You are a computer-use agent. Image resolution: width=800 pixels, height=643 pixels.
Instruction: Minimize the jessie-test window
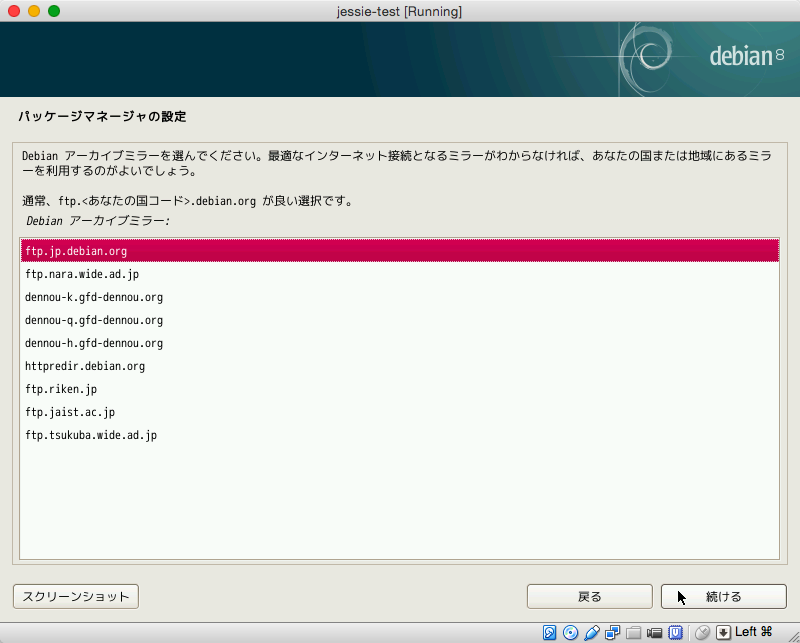click(34, 11)
